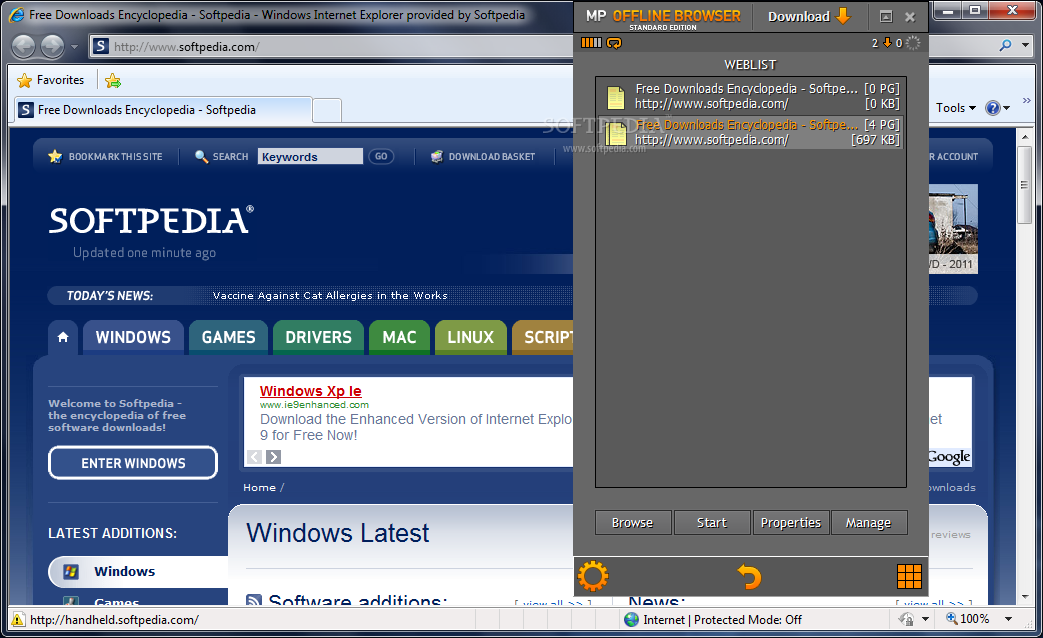Screen dimensions: 1043x638
Task: Click the Browse button
Action: pos(633,522)
